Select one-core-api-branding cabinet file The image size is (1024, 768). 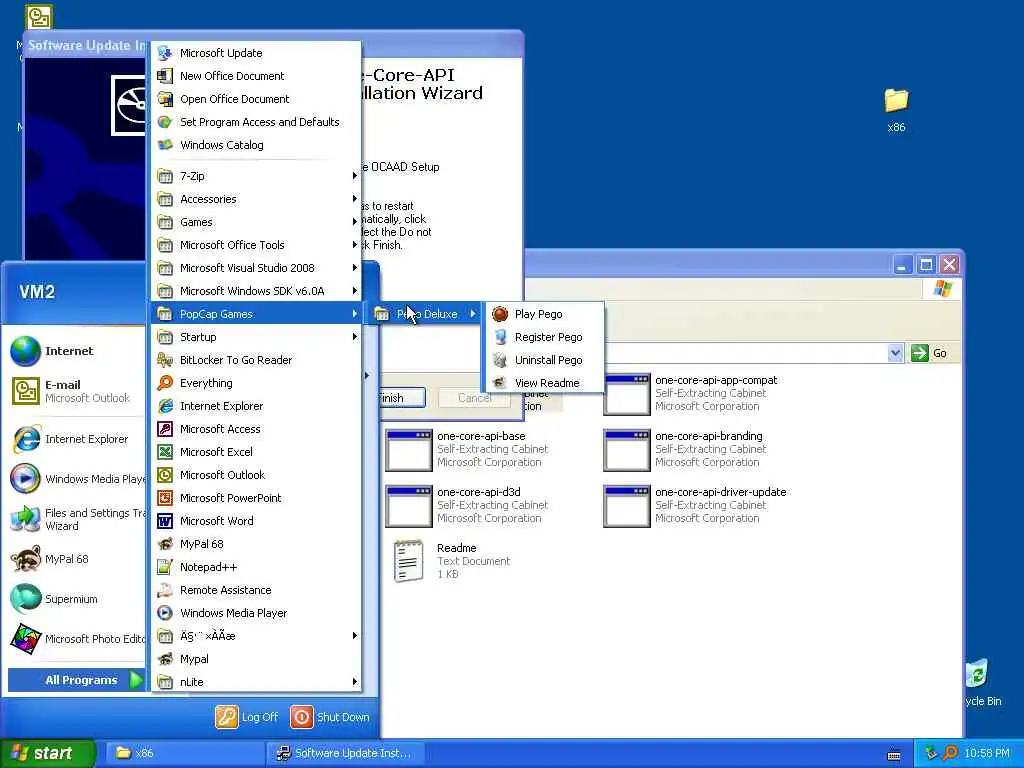[x=685, y=449]
